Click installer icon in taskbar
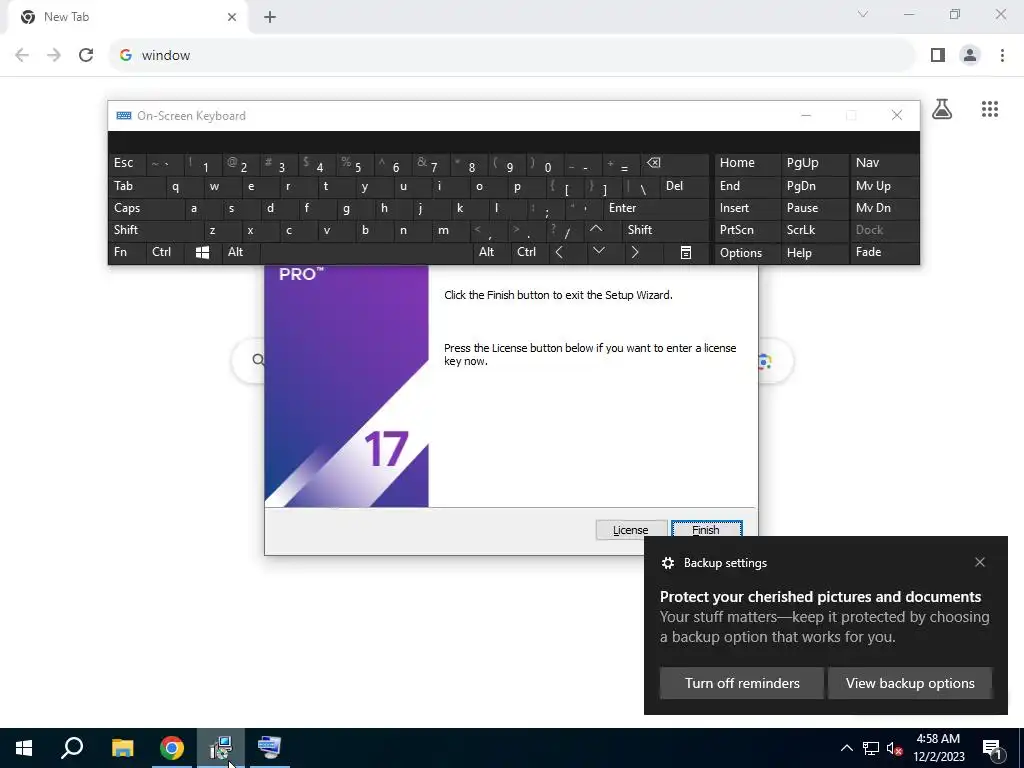The image size is (1024, 768). coord(221,748)
